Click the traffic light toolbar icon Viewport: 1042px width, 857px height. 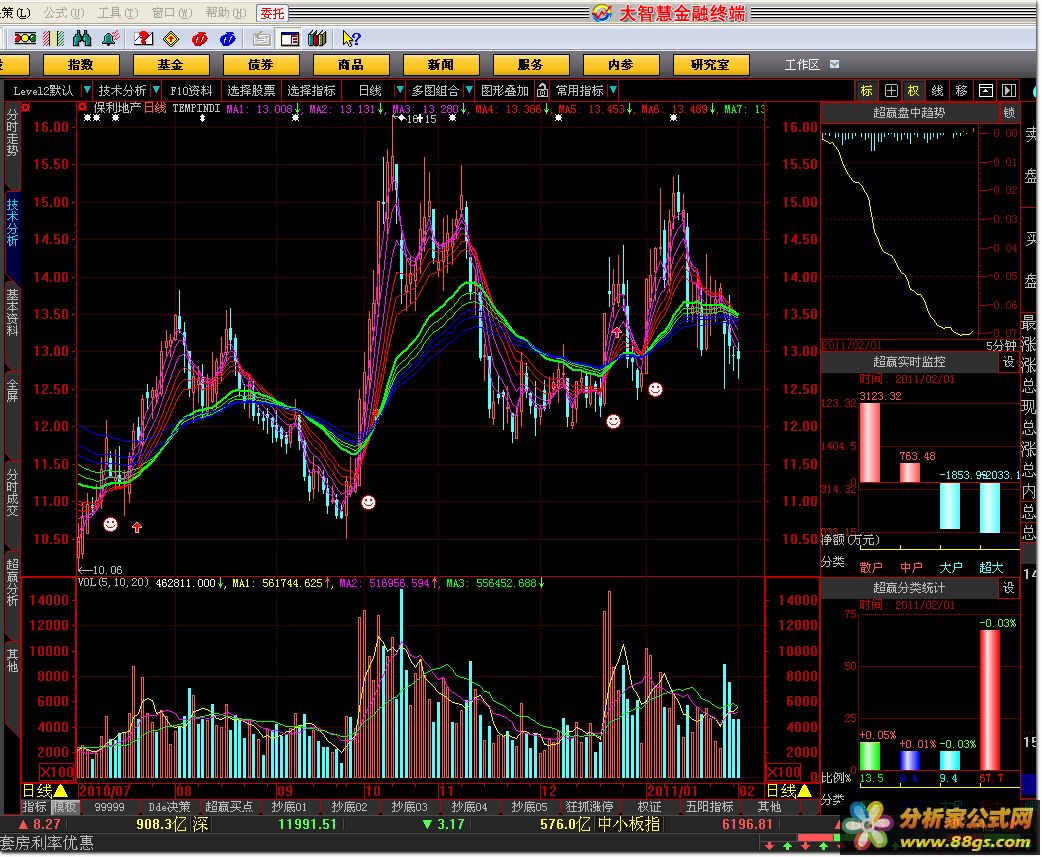pyautogui.click(x=25, y=39)
